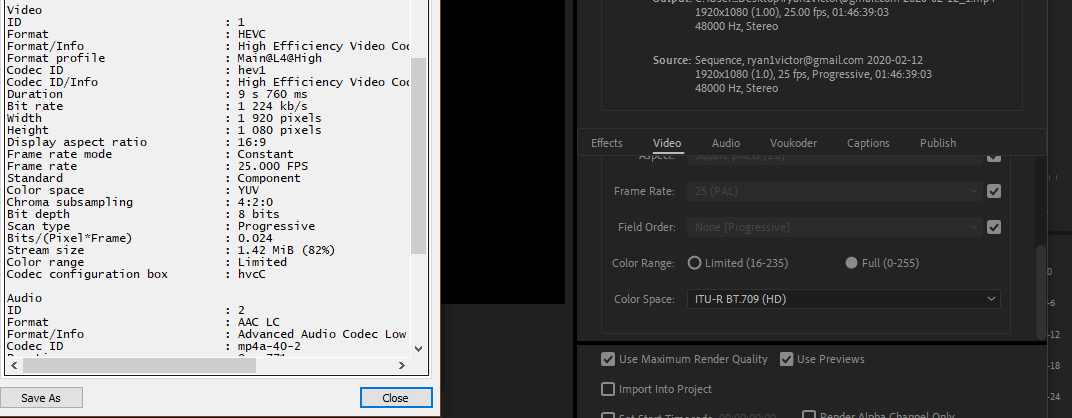Disable Use Maximum Render Quality

tap(608, 359)
